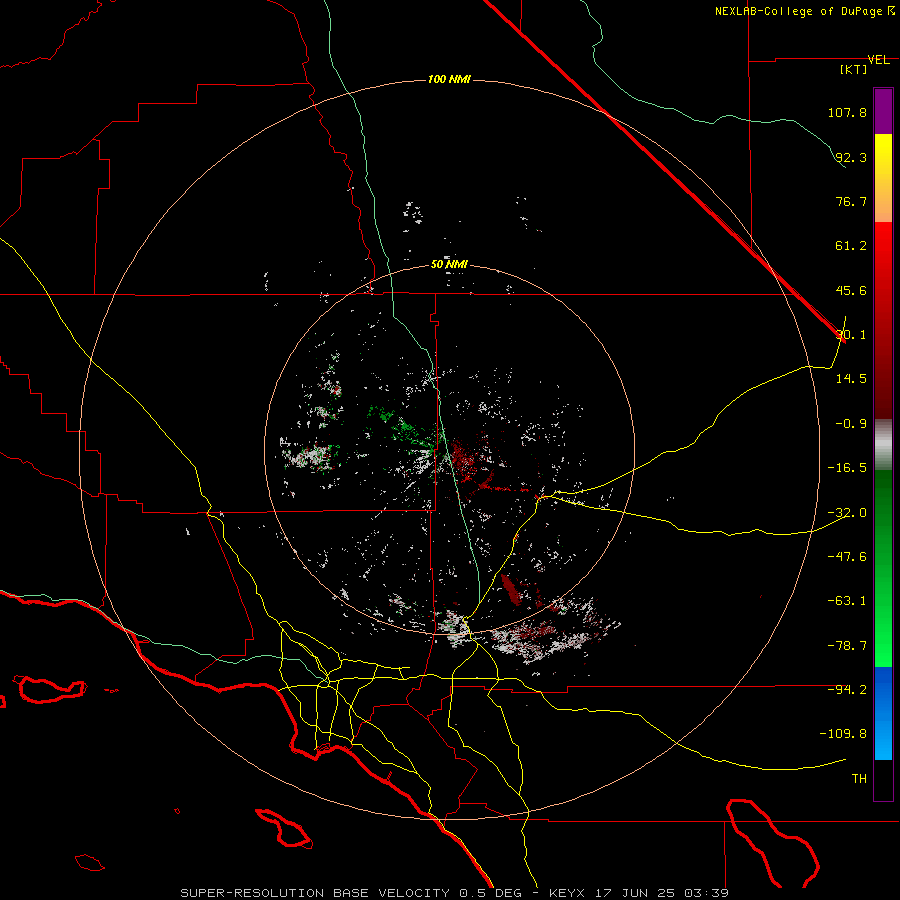The height and width of the screenshot is (900, 900).
Task: Click the blue segment of velocity color bar
Action: (883, 713)
